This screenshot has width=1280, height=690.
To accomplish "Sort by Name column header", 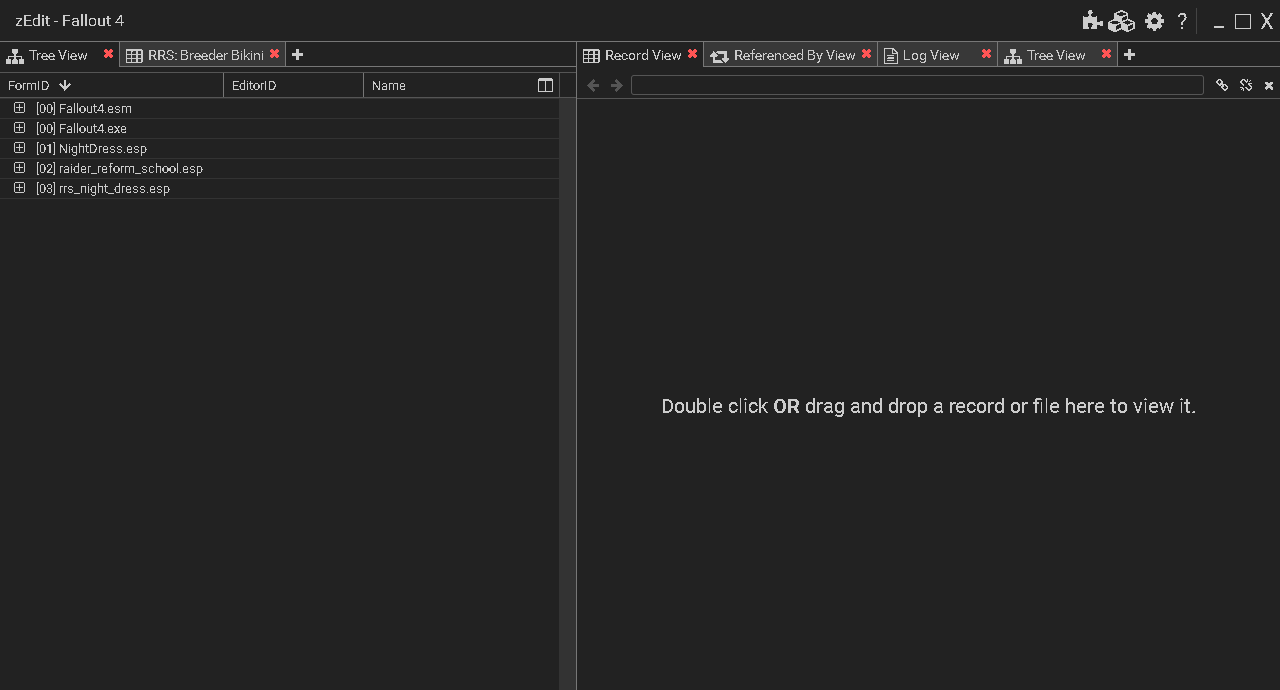I will (x=448, y=85).
